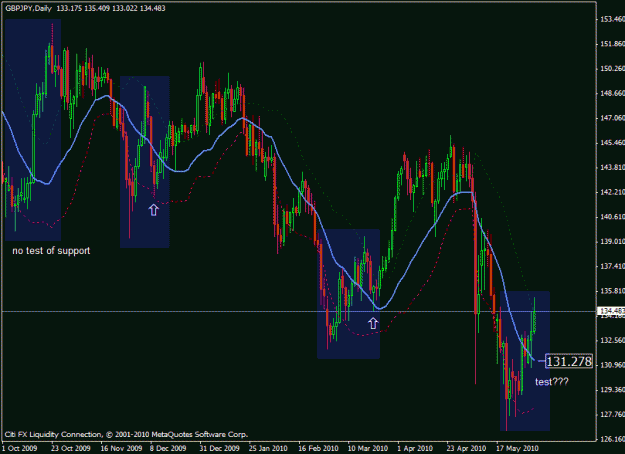Click the 31 Dec 2009 date label
The height and width of the screenshot is (454, 625).
click(x=219, y=448)
